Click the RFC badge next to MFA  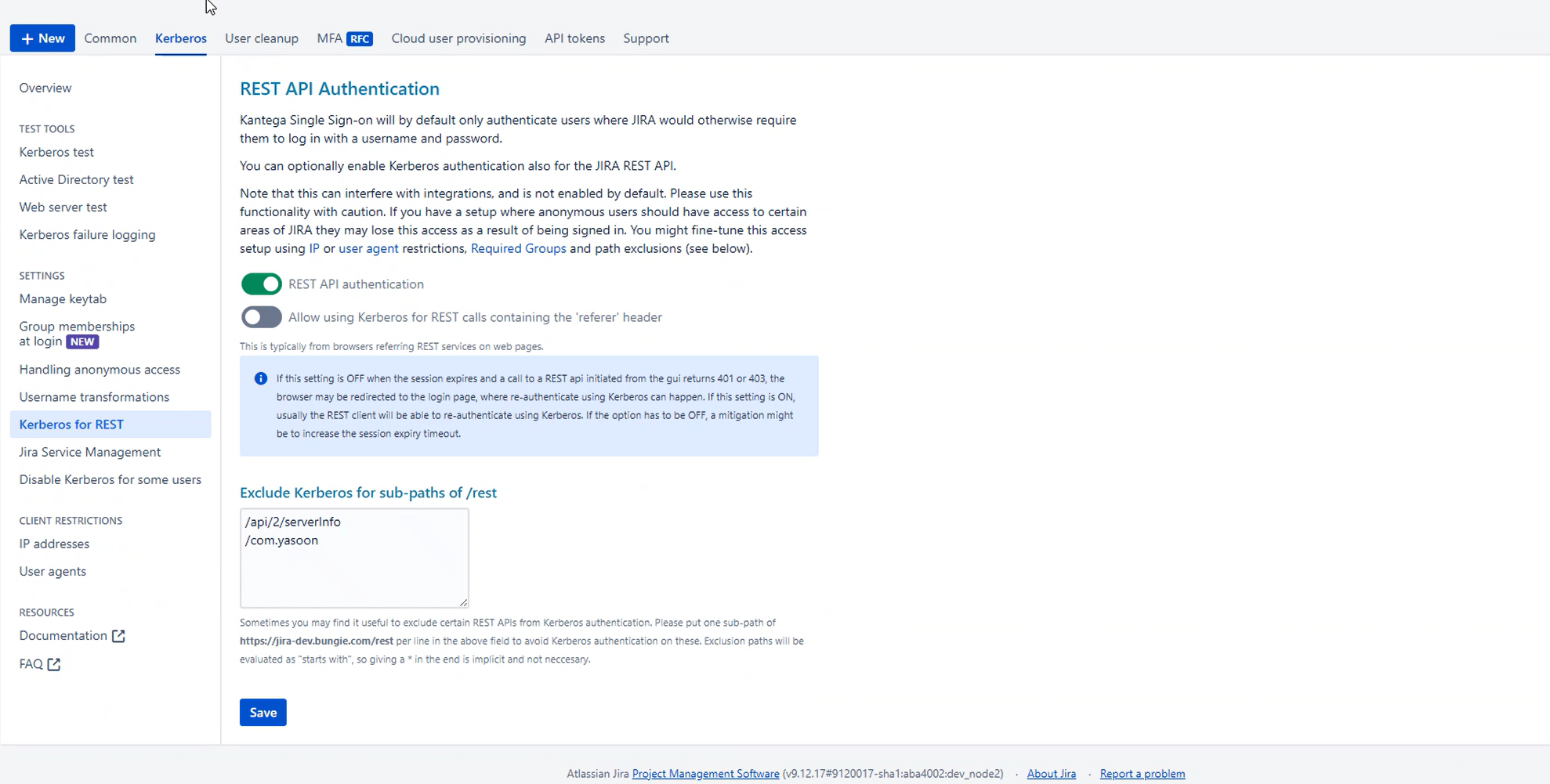360,39
